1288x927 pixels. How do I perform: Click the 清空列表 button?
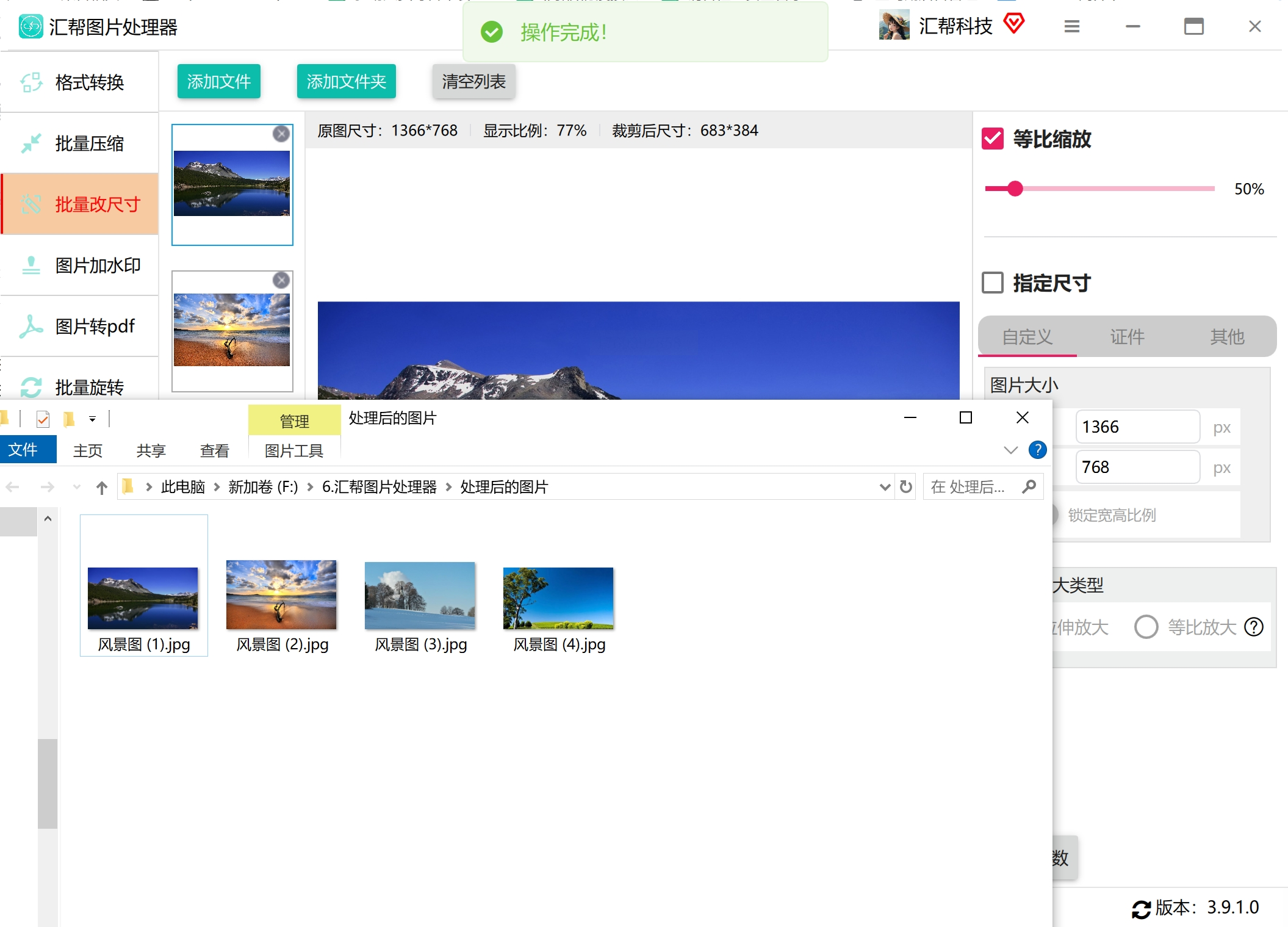(x=473, y=81)
